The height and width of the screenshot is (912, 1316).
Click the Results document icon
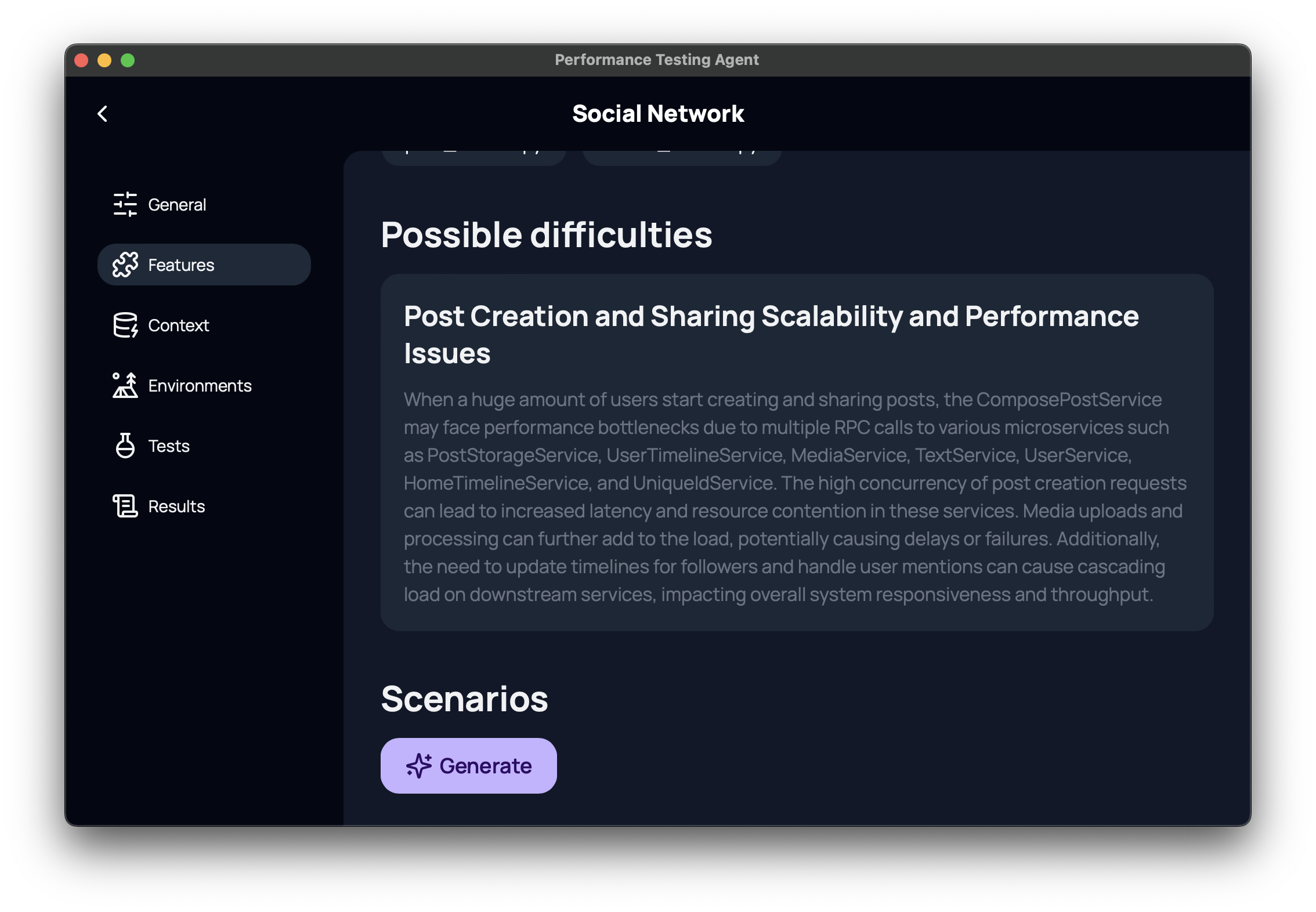(x=125, y=506)
